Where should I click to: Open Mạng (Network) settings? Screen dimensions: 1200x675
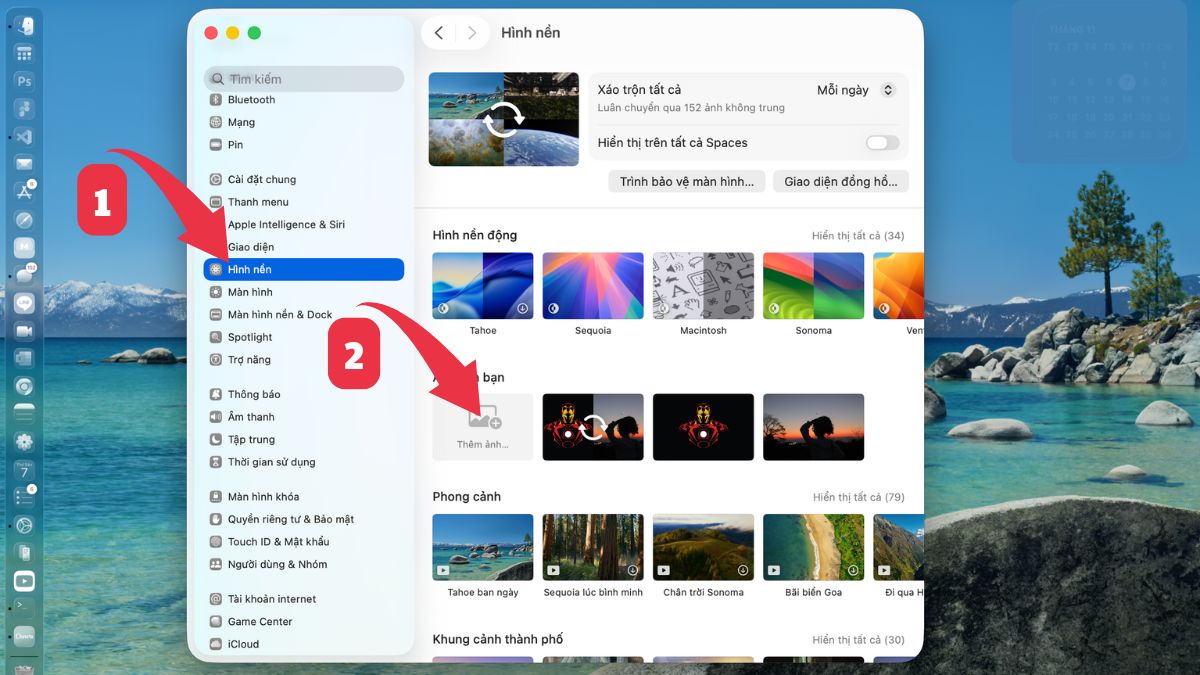(x=243, y=121)
